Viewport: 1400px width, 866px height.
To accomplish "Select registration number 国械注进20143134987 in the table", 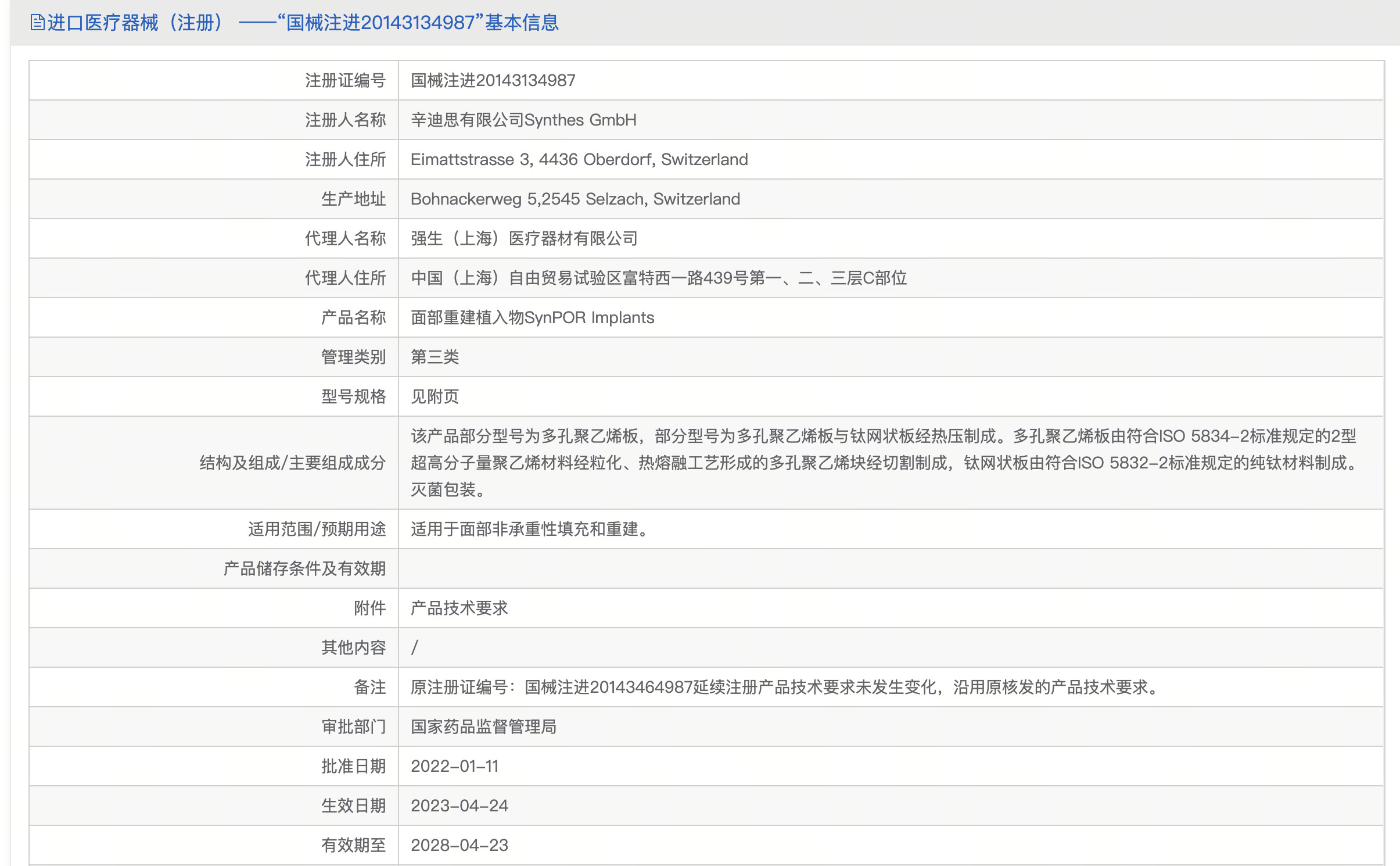I will coord(493,80).
